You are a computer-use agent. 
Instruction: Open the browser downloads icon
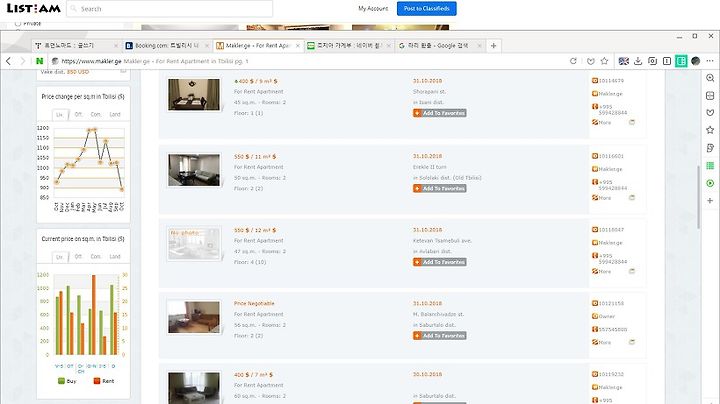click(638, 61)
